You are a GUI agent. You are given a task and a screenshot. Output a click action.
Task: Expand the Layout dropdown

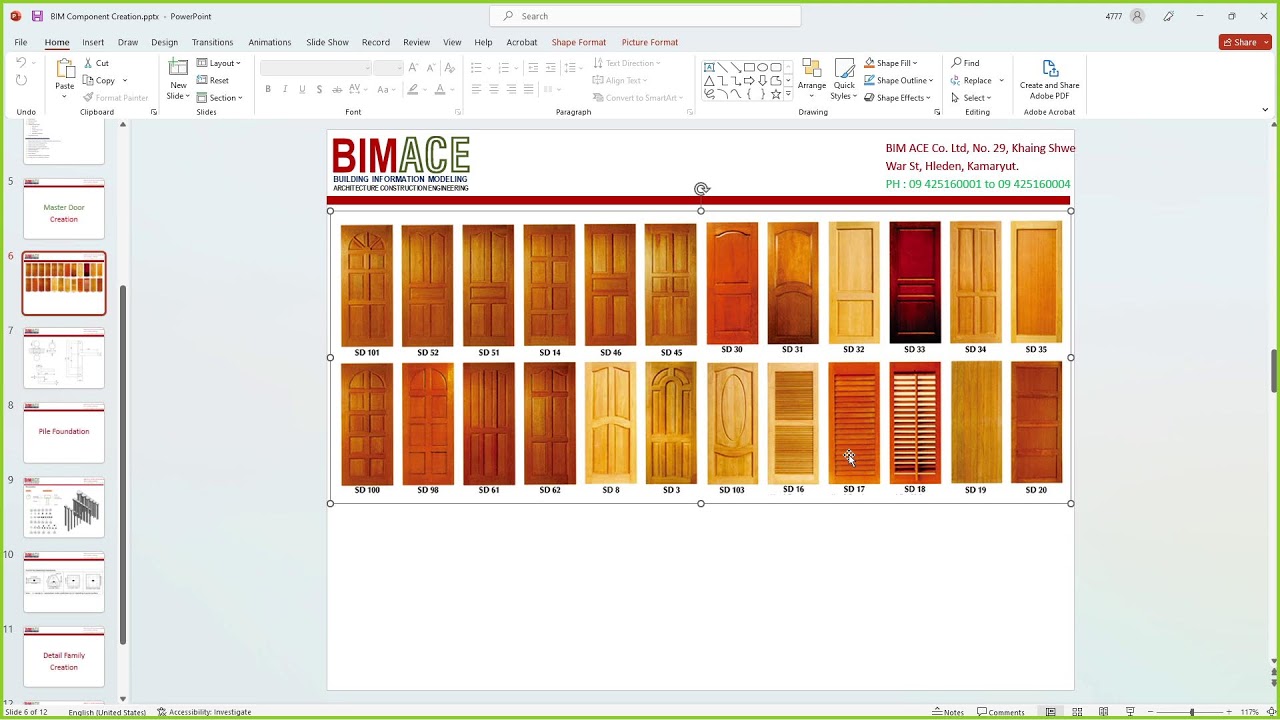click(x=219, y=63)
